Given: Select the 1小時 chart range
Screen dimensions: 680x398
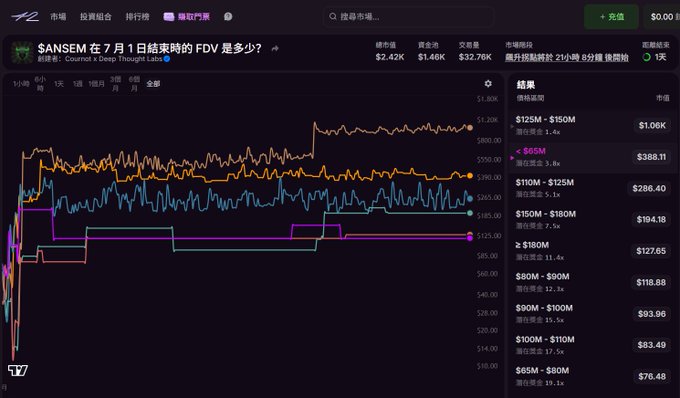Looking at the screenshot, I should (x=21, y=84).
